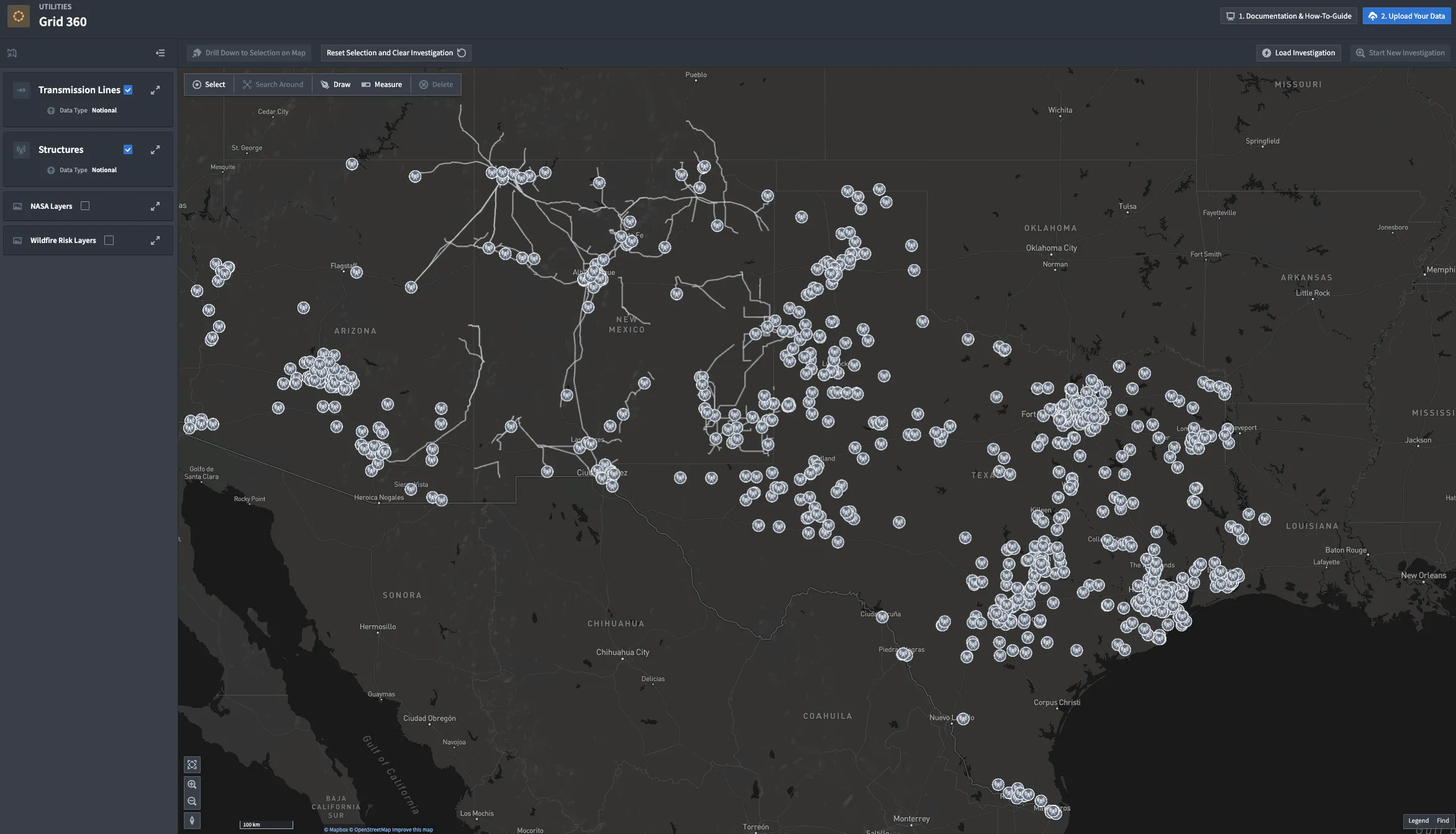Click the zoom in magnifier icon
Image resolution: width=1456 pixels, height=834 pixels.
[x=192, y=784]
